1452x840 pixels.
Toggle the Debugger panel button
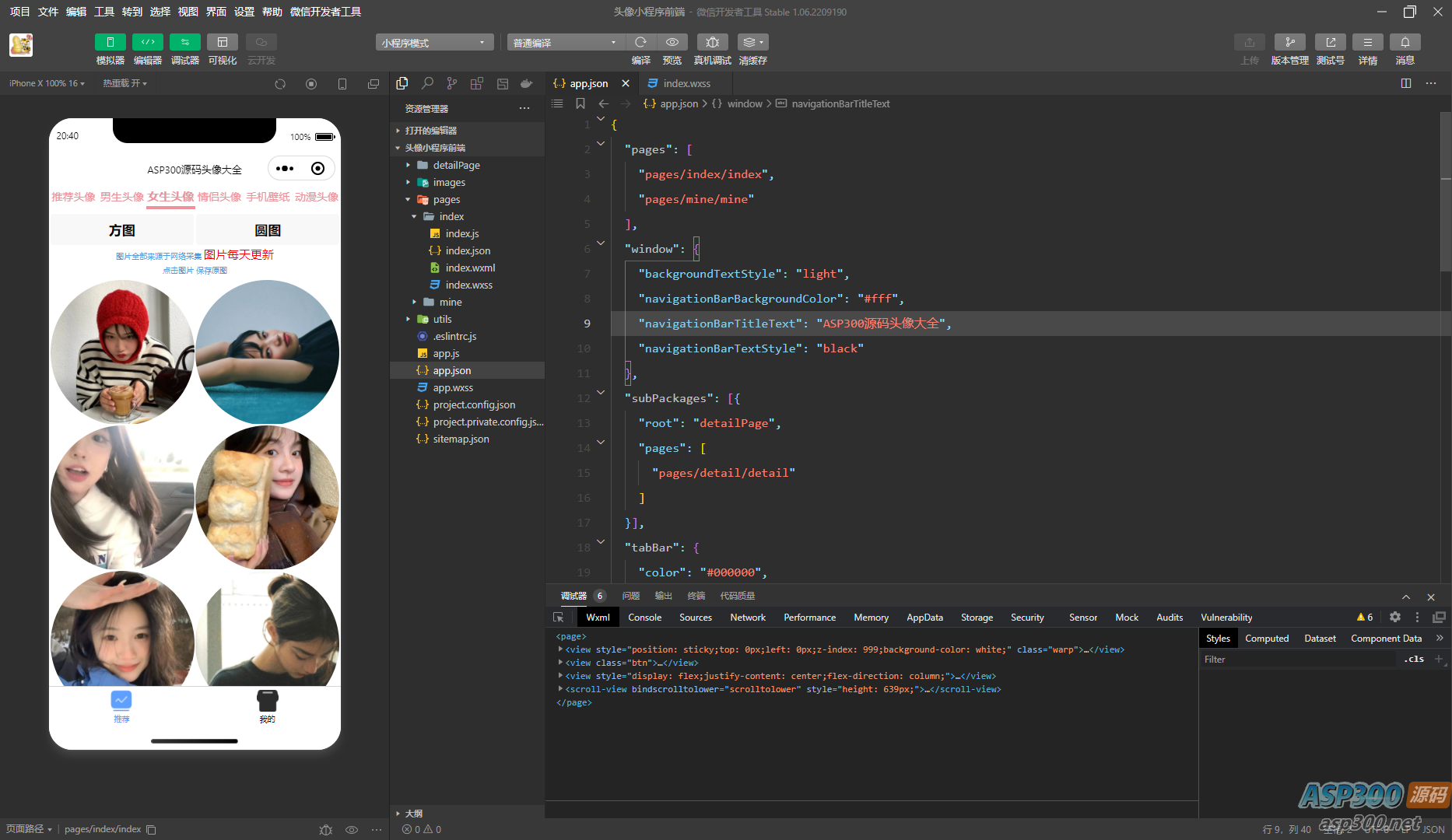(x=184, y=43)
